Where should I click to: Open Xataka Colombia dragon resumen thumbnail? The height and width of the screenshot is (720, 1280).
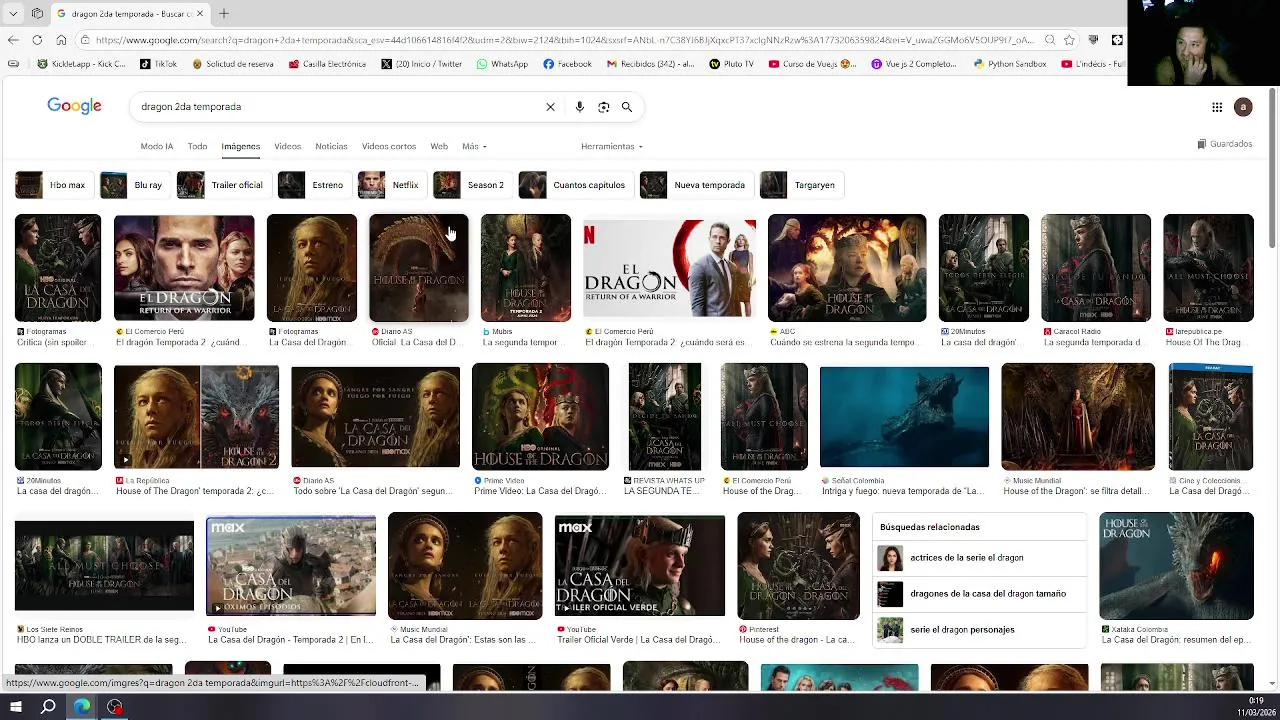[1176, 566]
